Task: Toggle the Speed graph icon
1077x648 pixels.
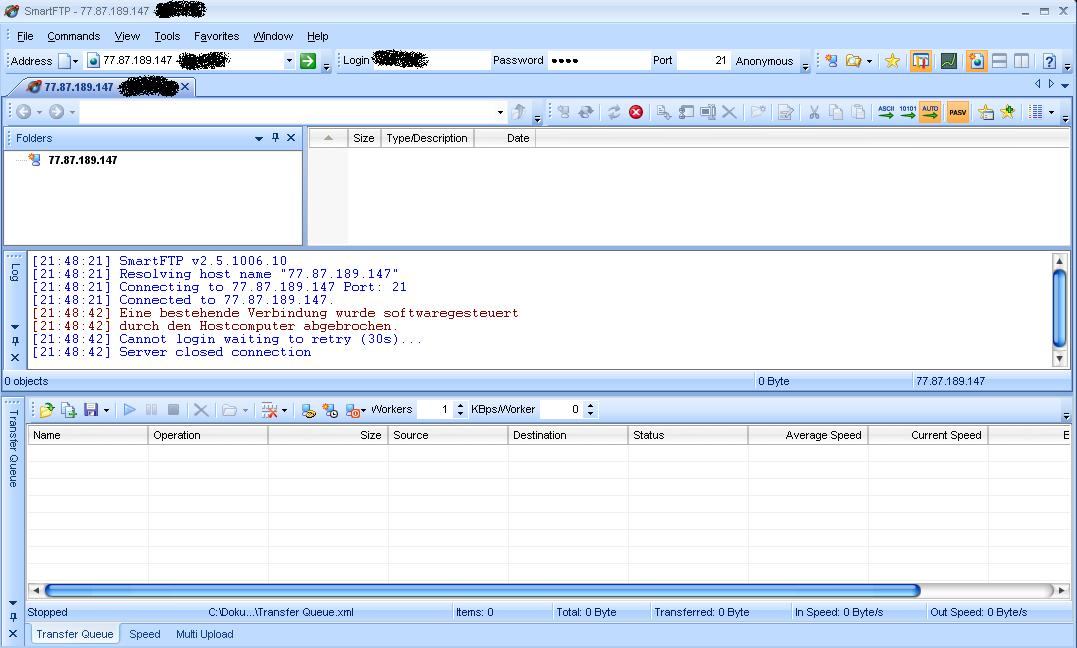Action: [949, 61]
